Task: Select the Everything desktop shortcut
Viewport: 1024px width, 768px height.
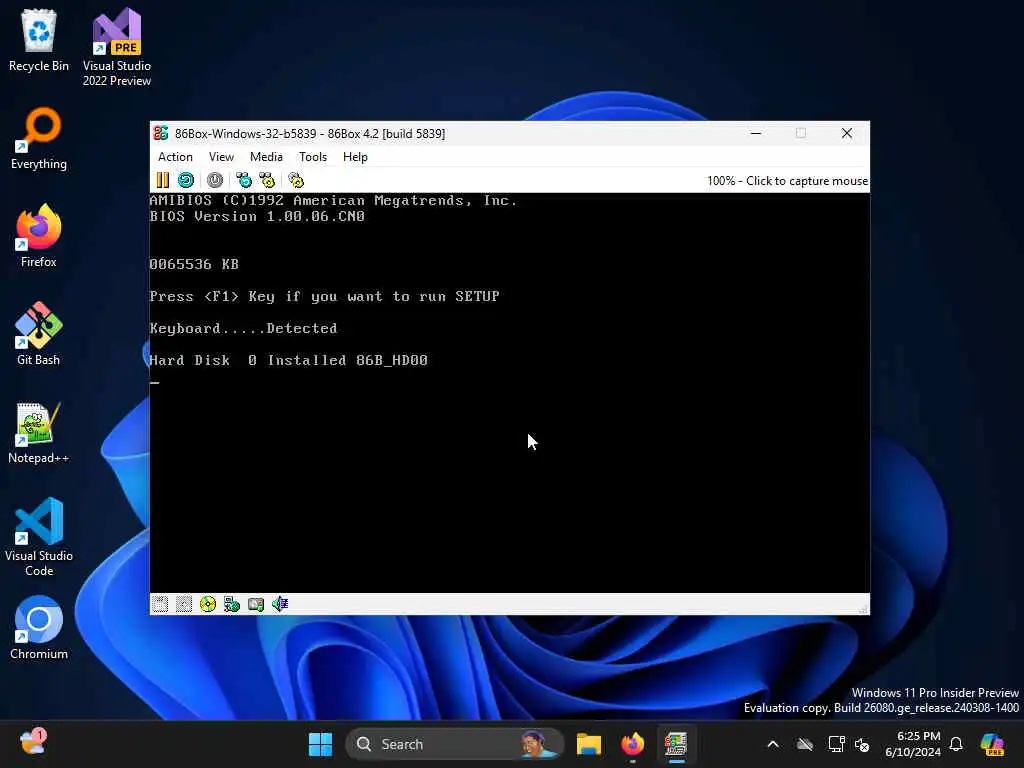Action: click(x=39, y=138)
